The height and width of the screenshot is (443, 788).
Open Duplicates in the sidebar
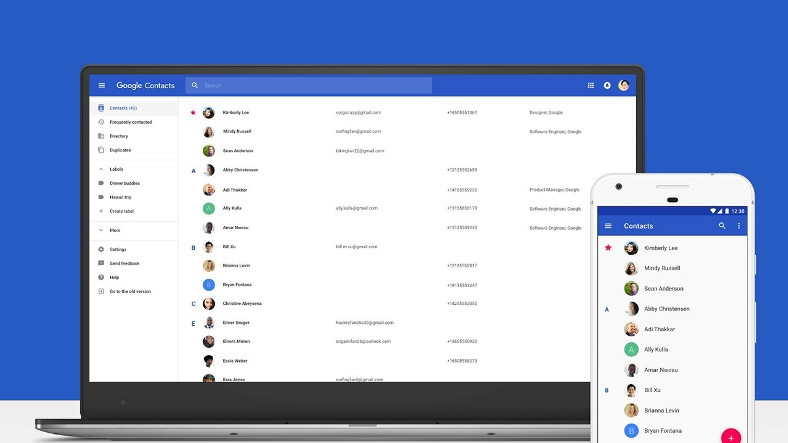click(x=120, y=150)
